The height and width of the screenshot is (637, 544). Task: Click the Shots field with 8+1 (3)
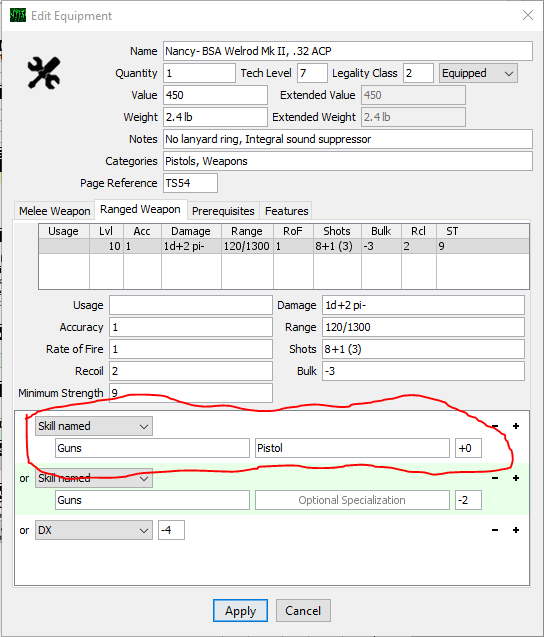(x=423, y=349)
